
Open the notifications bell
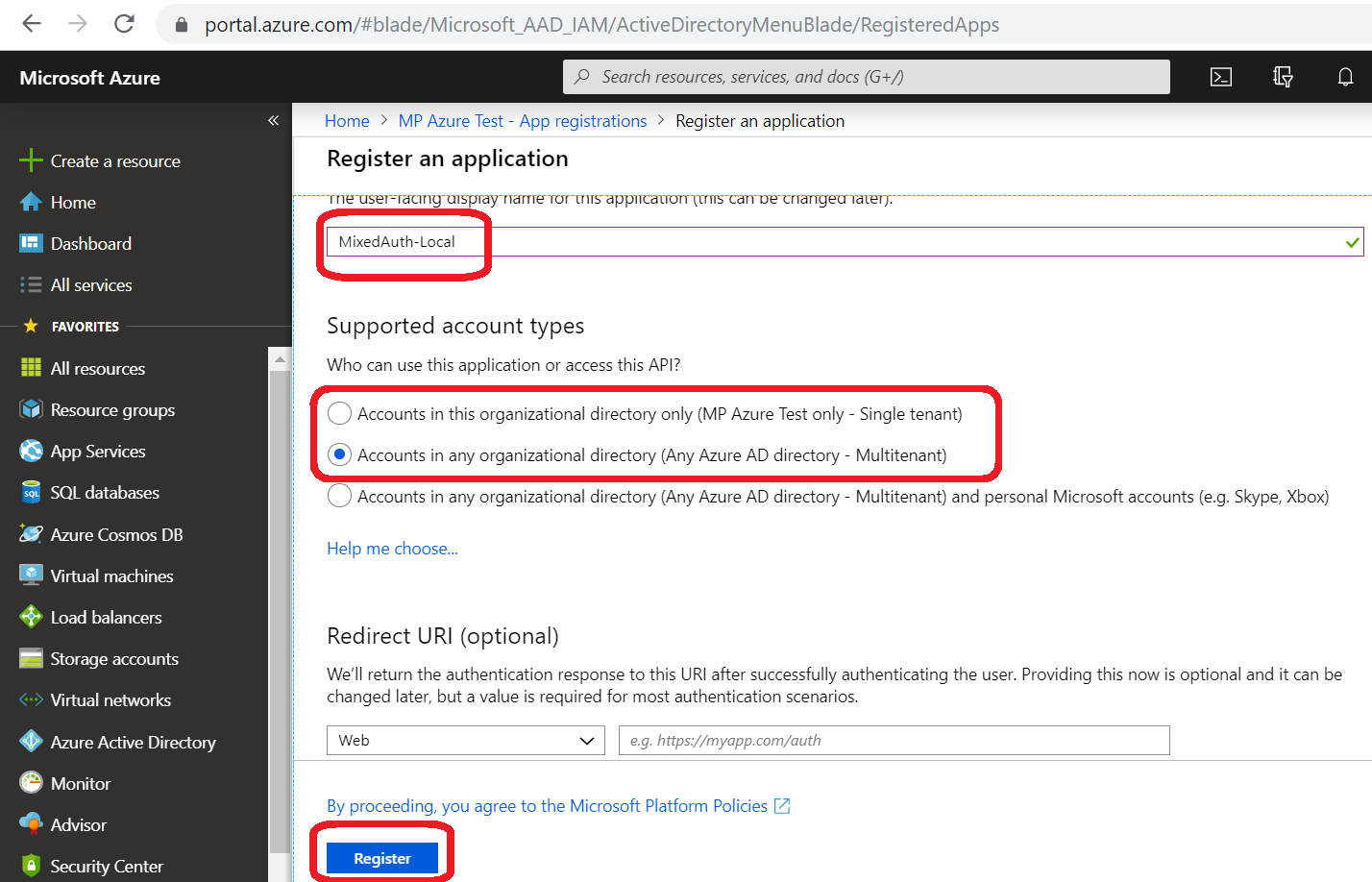click(1345, 77)
